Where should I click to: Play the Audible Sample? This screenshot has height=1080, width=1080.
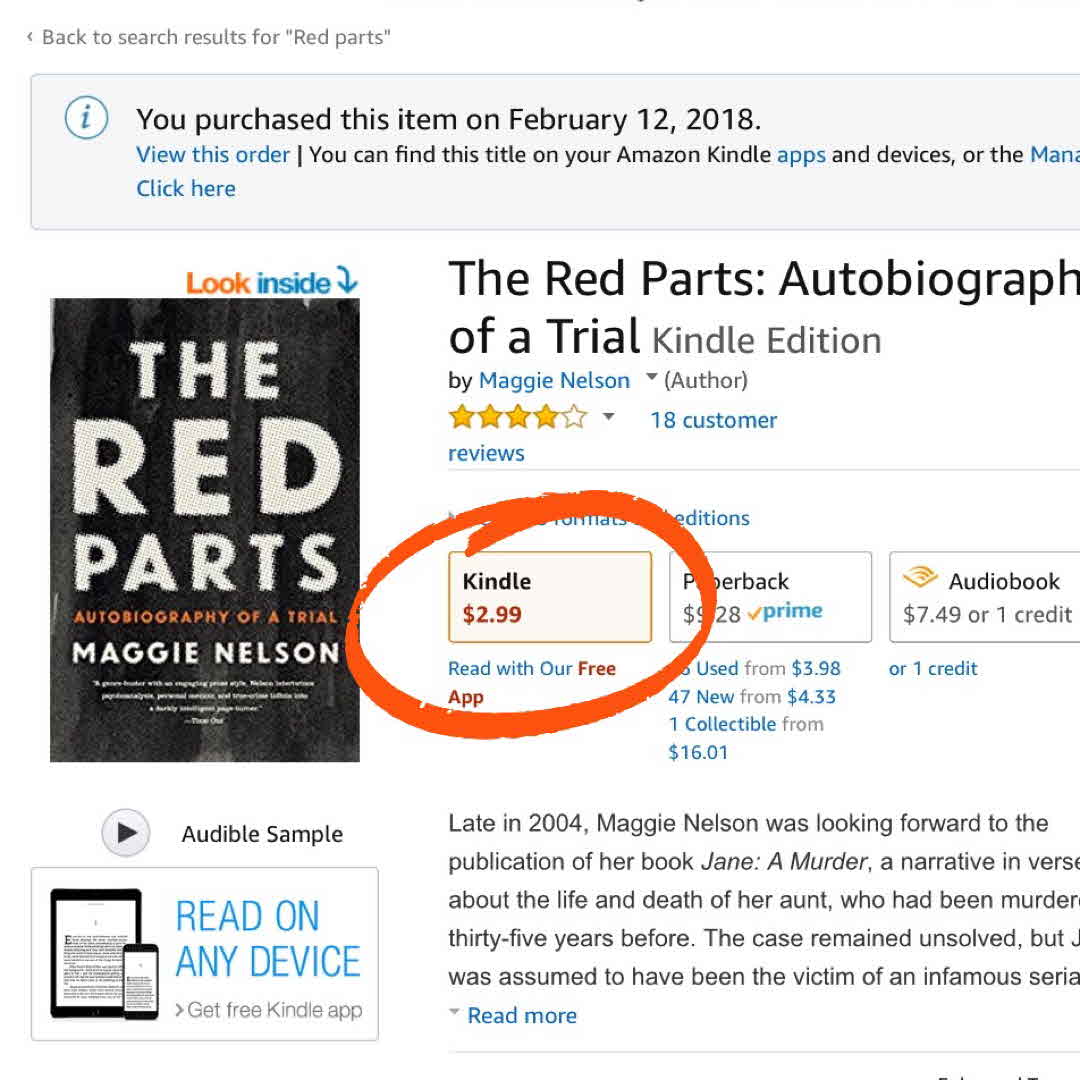point(126,833)
